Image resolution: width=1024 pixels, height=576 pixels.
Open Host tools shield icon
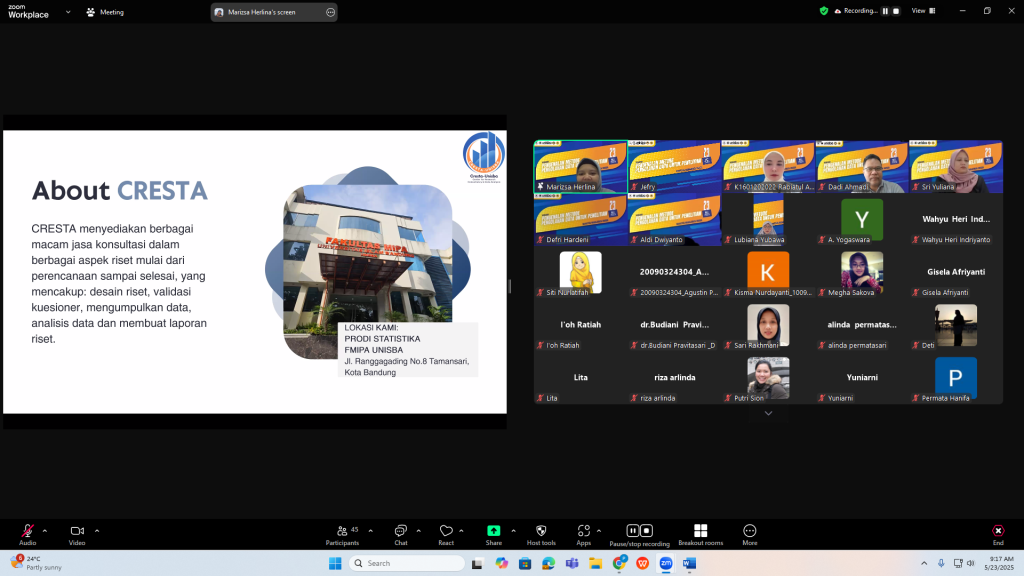coord(541,530)
